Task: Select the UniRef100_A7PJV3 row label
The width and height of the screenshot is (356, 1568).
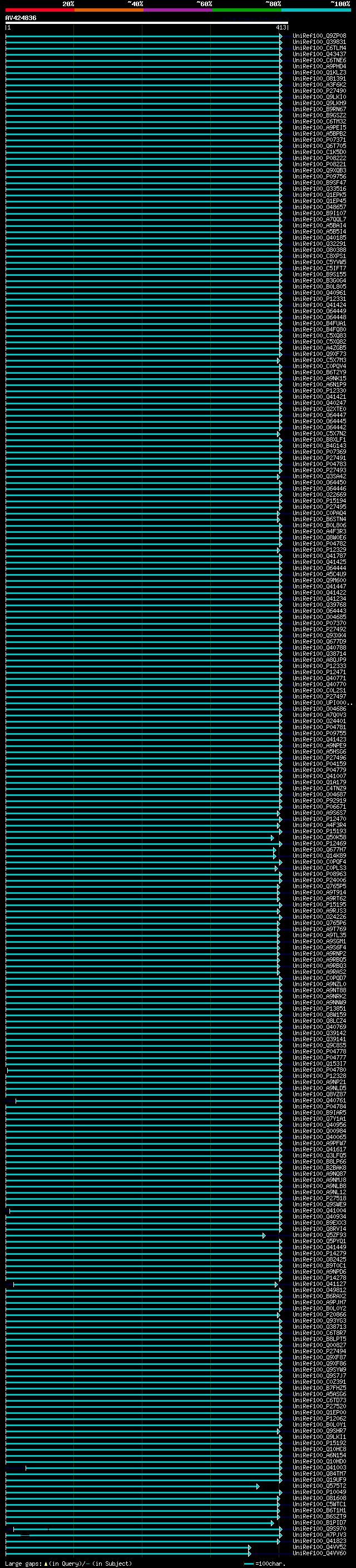Action: (x=319, y=1535)
